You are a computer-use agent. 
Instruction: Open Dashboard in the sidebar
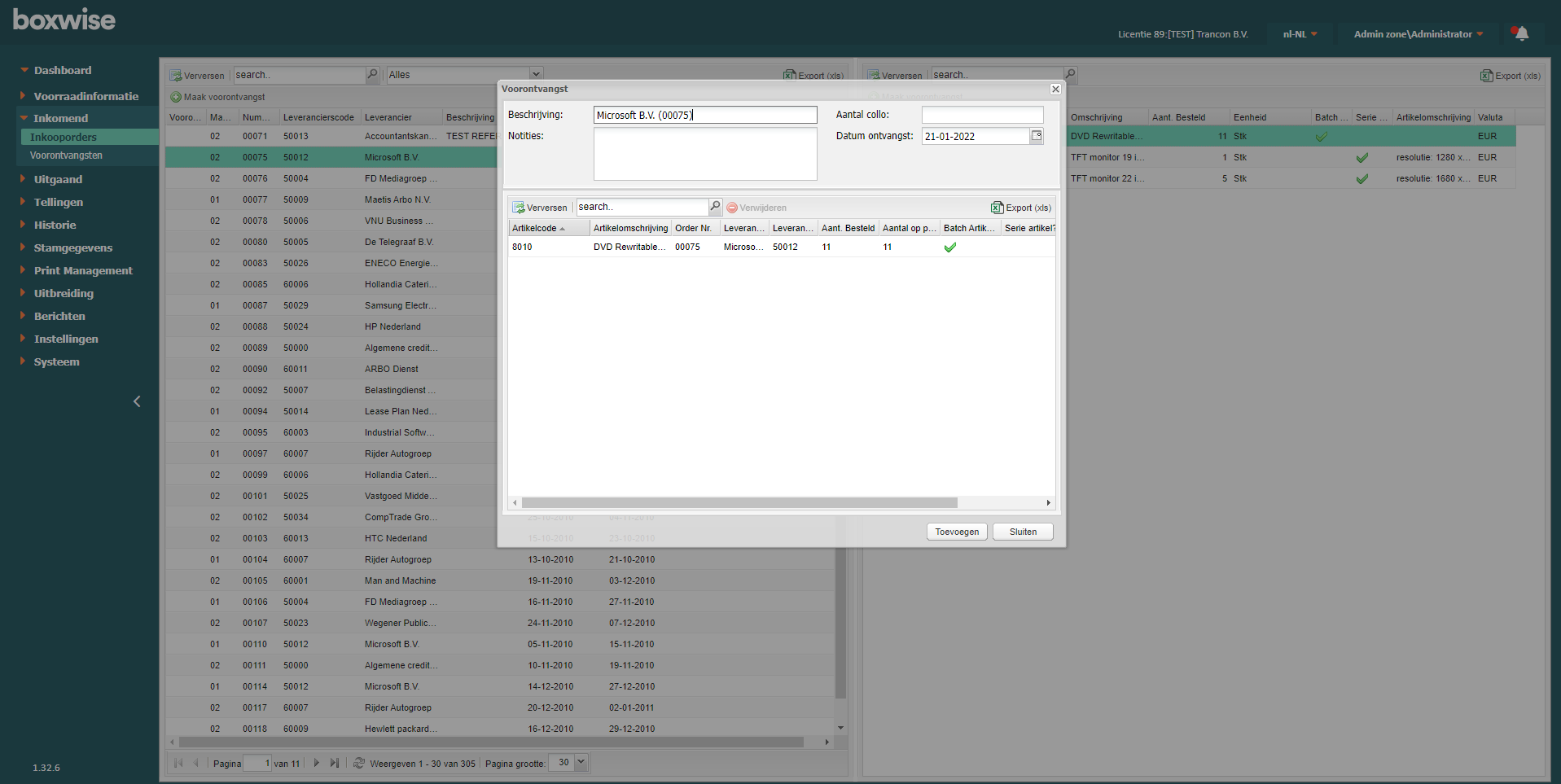(63, 70)
